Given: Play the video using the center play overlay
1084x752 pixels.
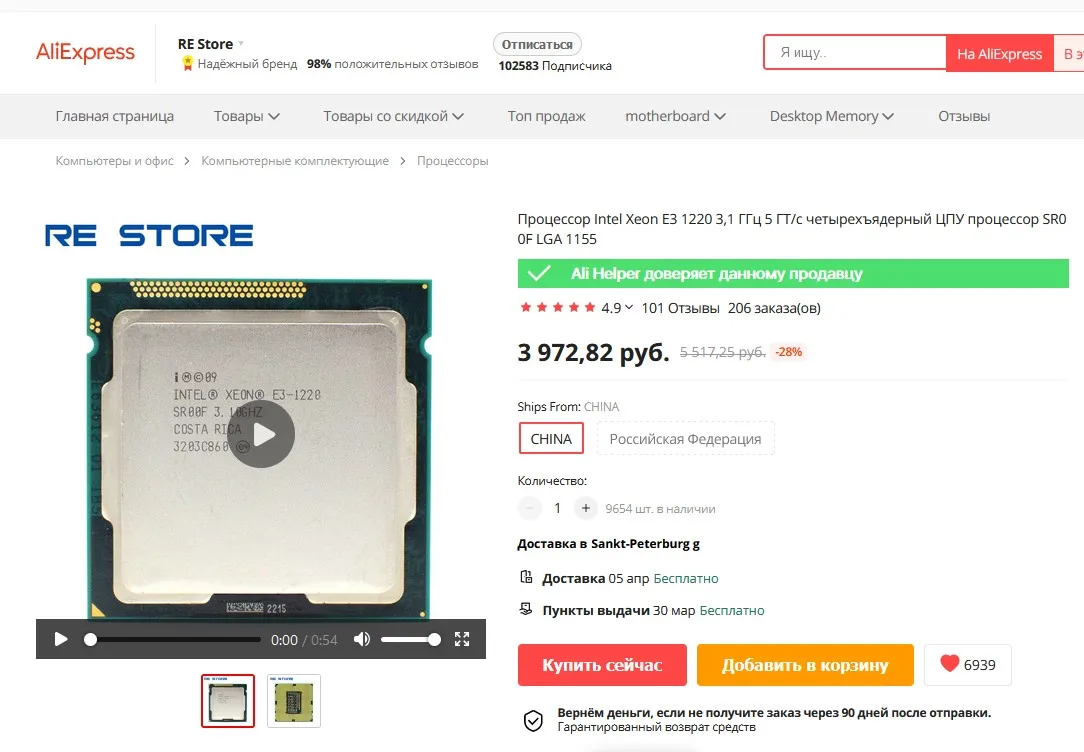Looking at the screenshot, I should 262,435.
